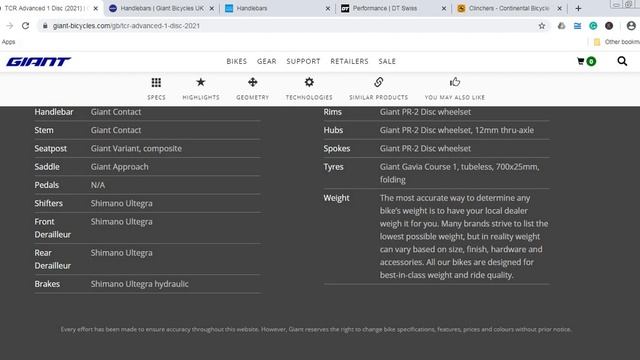Image resolution: width=640 pixels, height=360 pixels.
Task: Close the Handlebars Giant Bicycles UK tab
Action: click(212, 8)
